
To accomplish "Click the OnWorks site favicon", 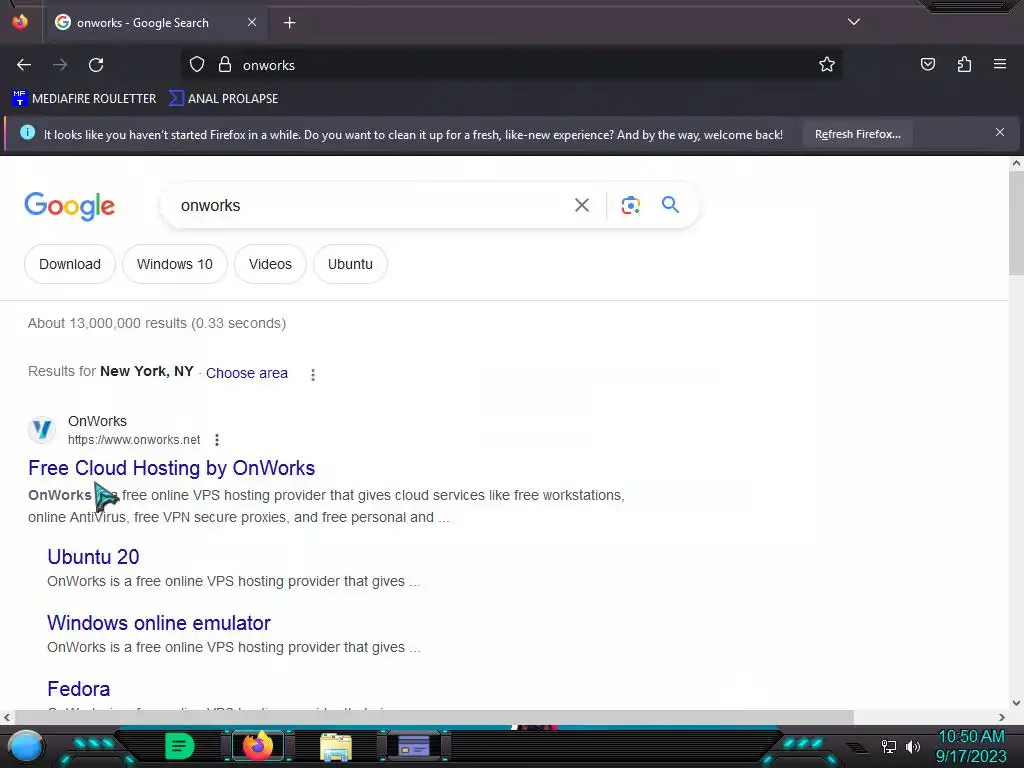I will click(x=42, y=430).
